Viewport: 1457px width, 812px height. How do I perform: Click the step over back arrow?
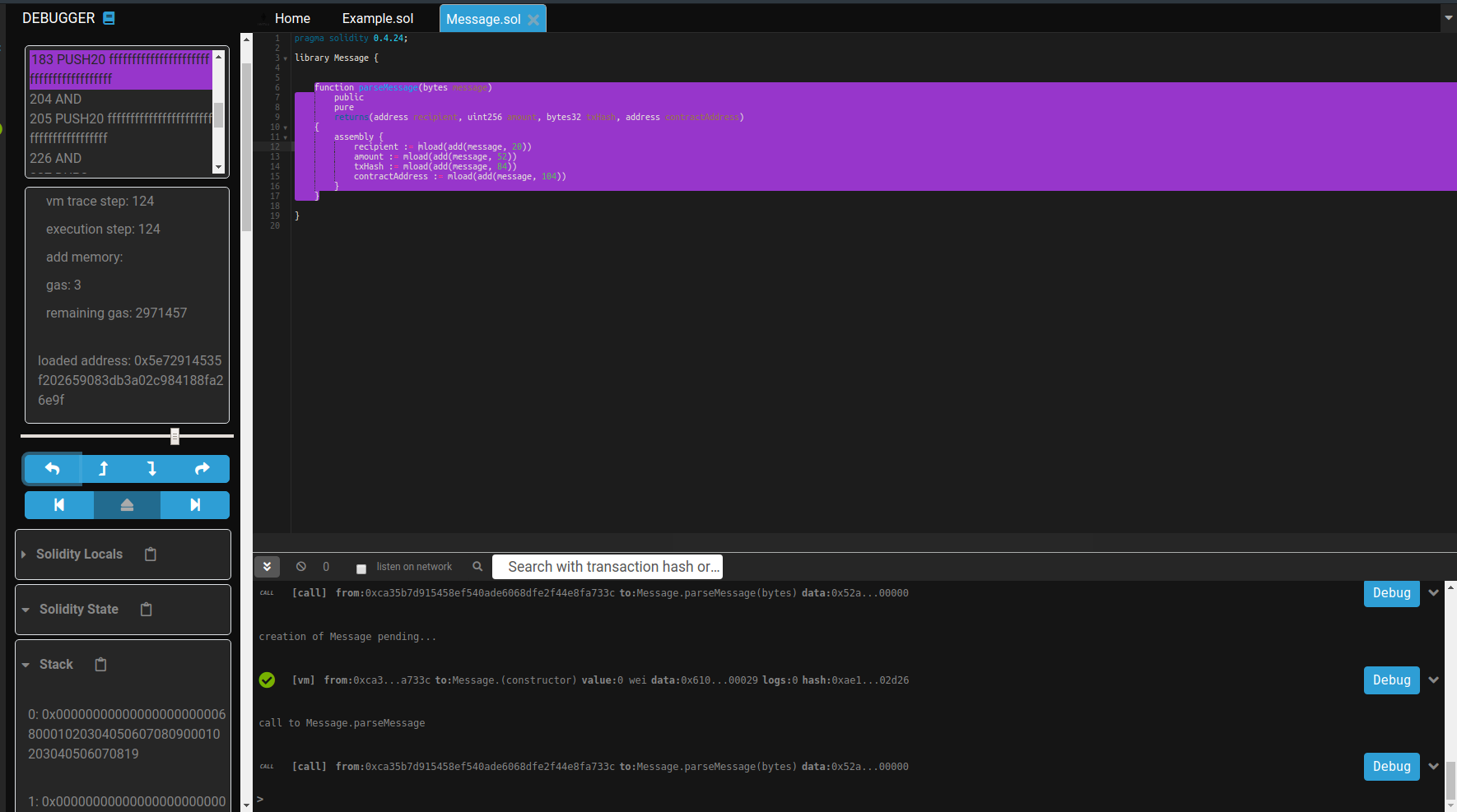[52, 468]
